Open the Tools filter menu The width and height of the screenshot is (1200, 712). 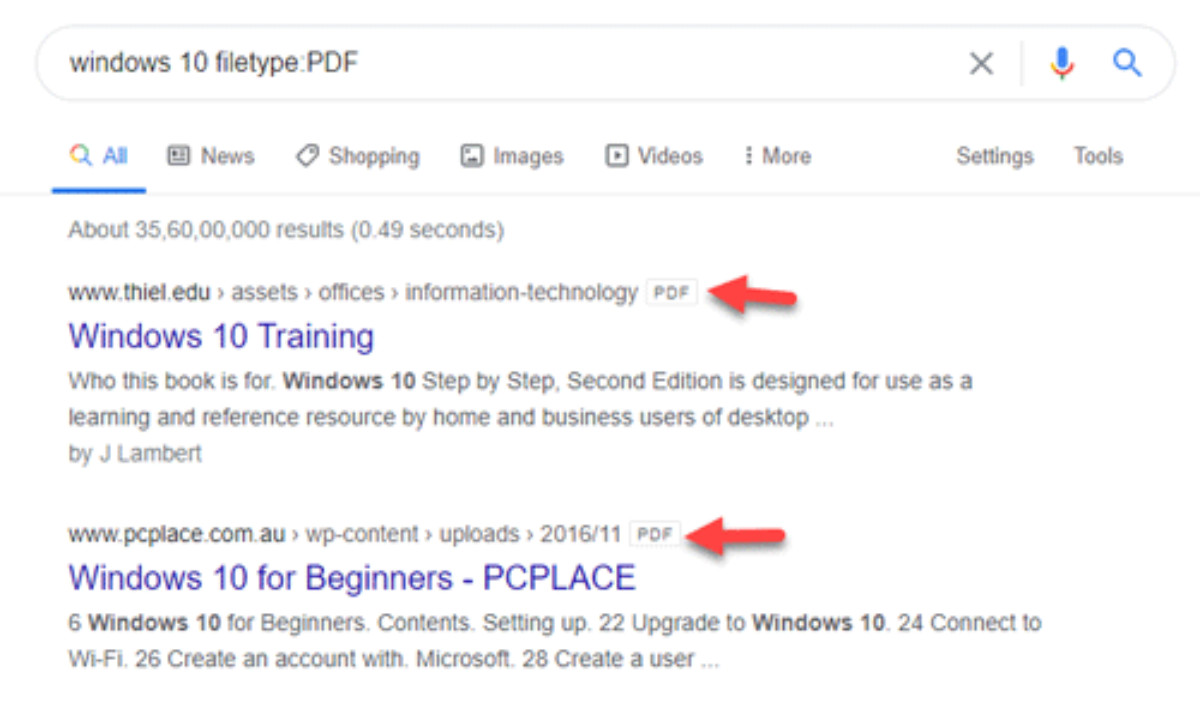(x=1098, y=156)
